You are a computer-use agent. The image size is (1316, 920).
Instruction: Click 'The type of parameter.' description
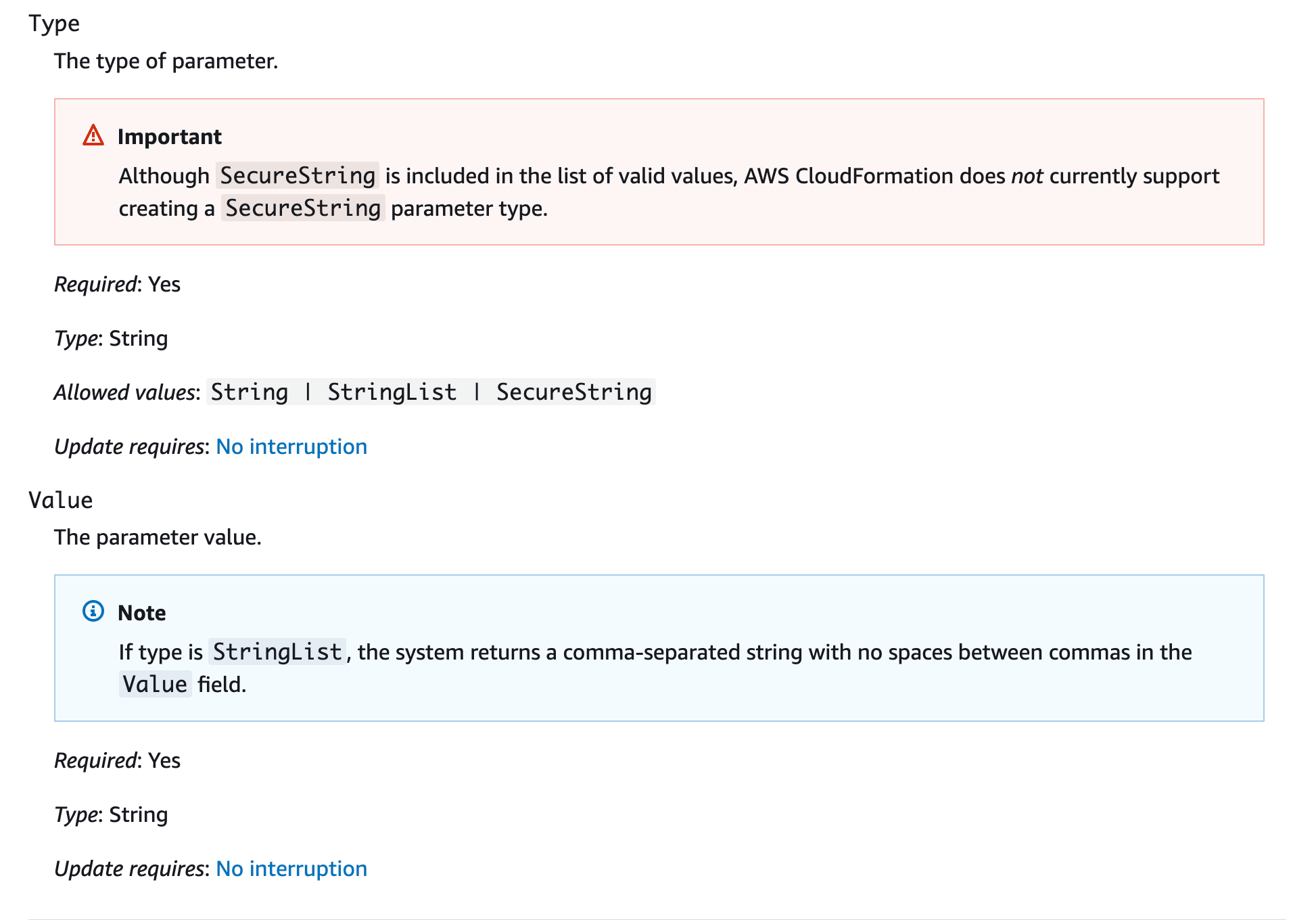[166, 62]
